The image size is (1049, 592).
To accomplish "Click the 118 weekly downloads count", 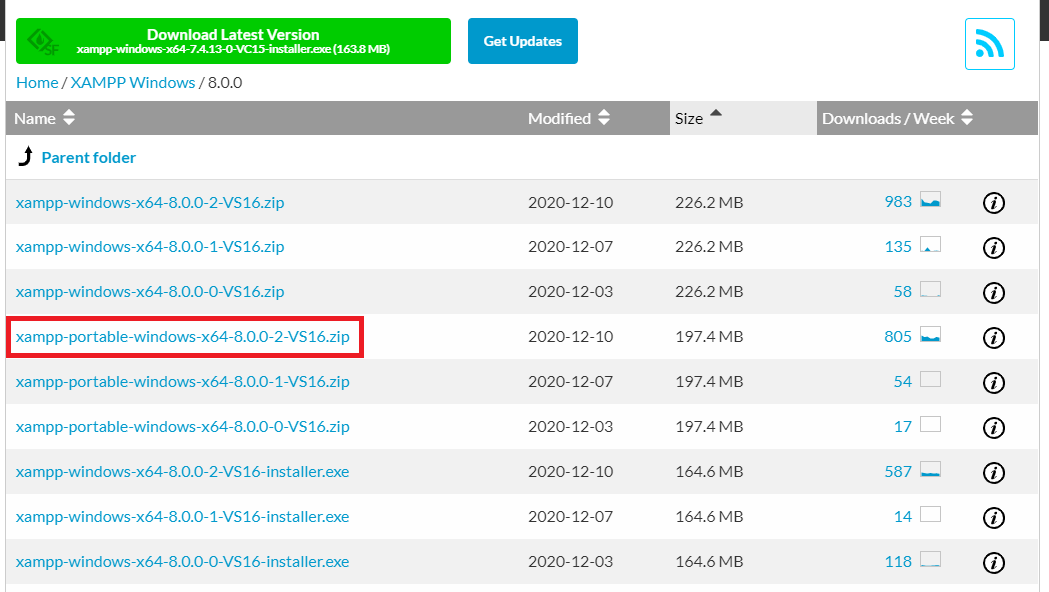I will [x=898, y=561].
